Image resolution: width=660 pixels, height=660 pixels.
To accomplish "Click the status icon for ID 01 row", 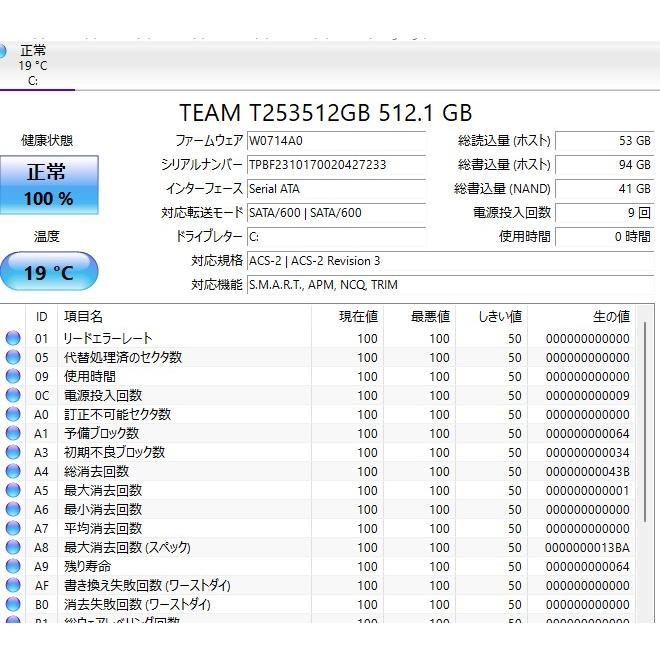I will tap(13, 338).
